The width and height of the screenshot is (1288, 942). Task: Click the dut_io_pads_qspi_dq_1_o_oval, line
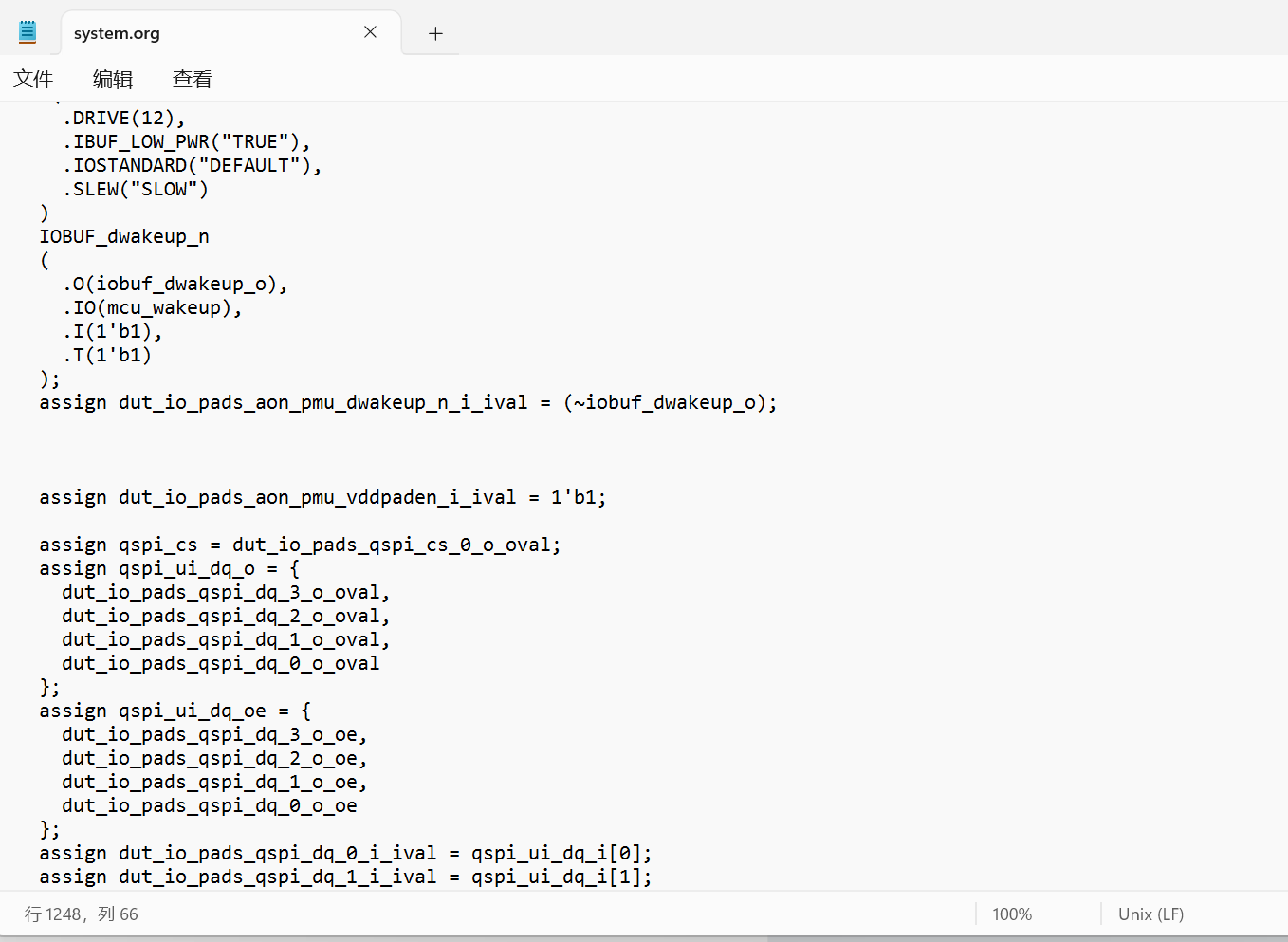[227, 639]
